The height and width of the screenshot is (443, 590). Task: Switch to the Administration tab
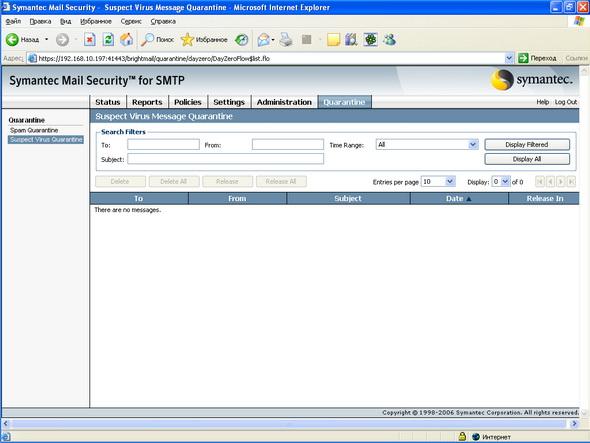tap(284, 102)
